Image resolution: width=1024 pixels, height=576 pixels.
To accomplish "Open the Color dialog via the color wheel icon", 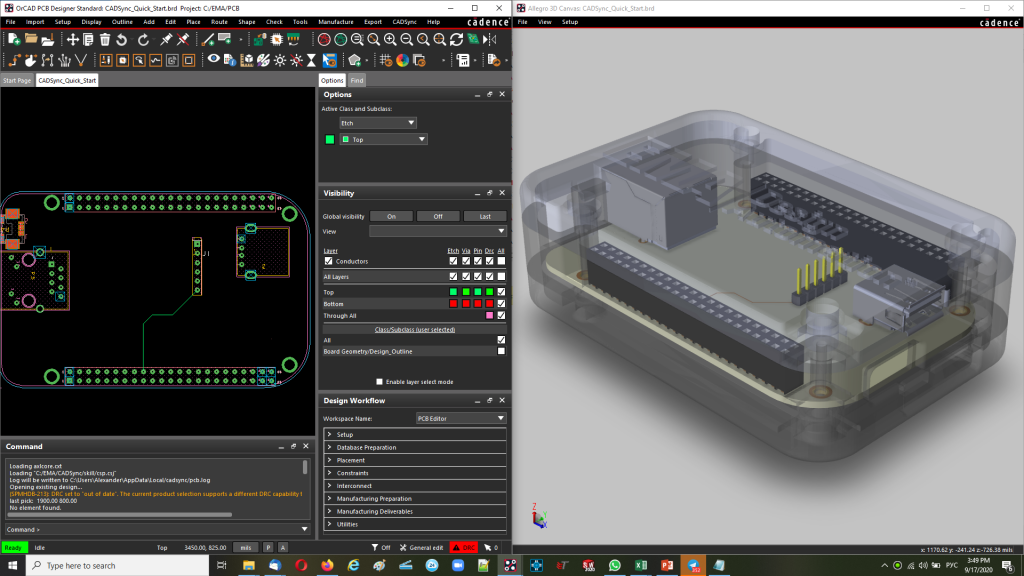I will (x=402, y=60).
